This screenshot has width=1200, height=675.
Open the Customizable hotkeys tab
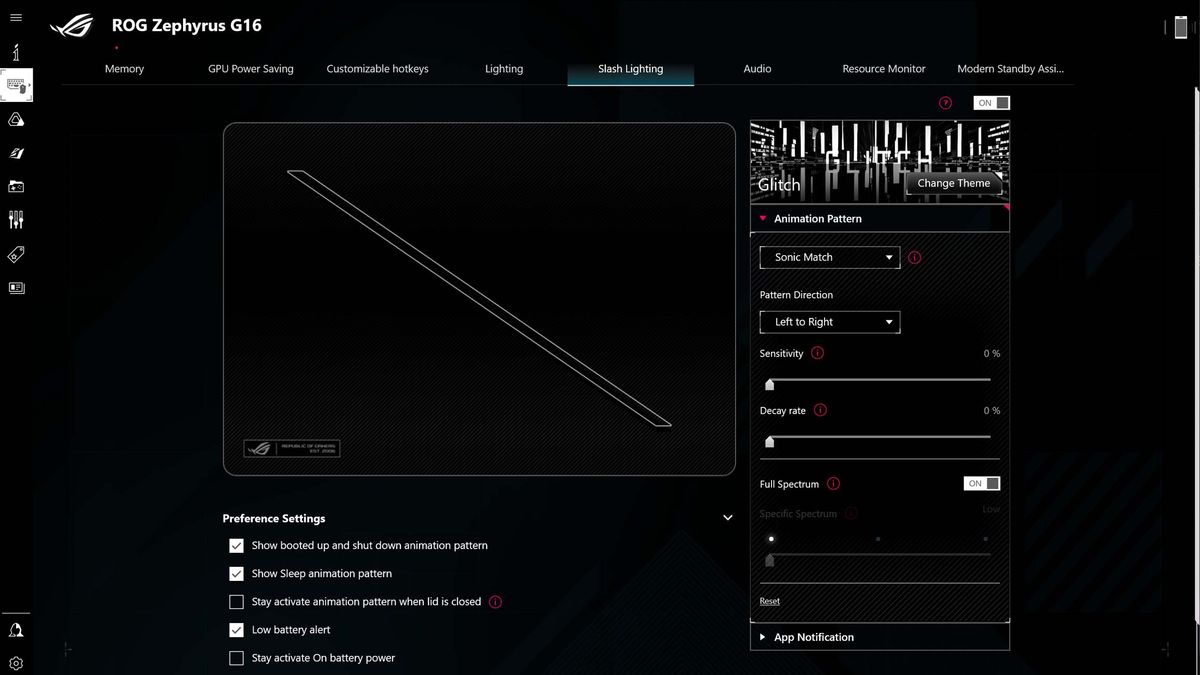click(377, 69)
